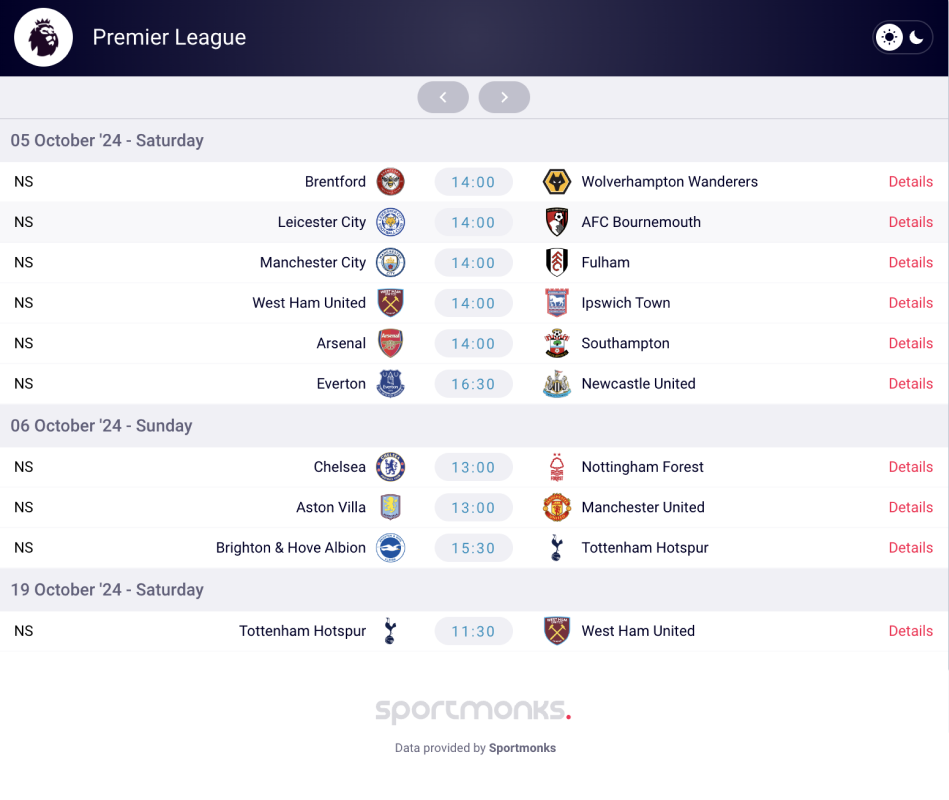Click the Wolverhampton Wanderers wolf crest
This screenshot has height=800, width=949.
click(x=557, y=182)
